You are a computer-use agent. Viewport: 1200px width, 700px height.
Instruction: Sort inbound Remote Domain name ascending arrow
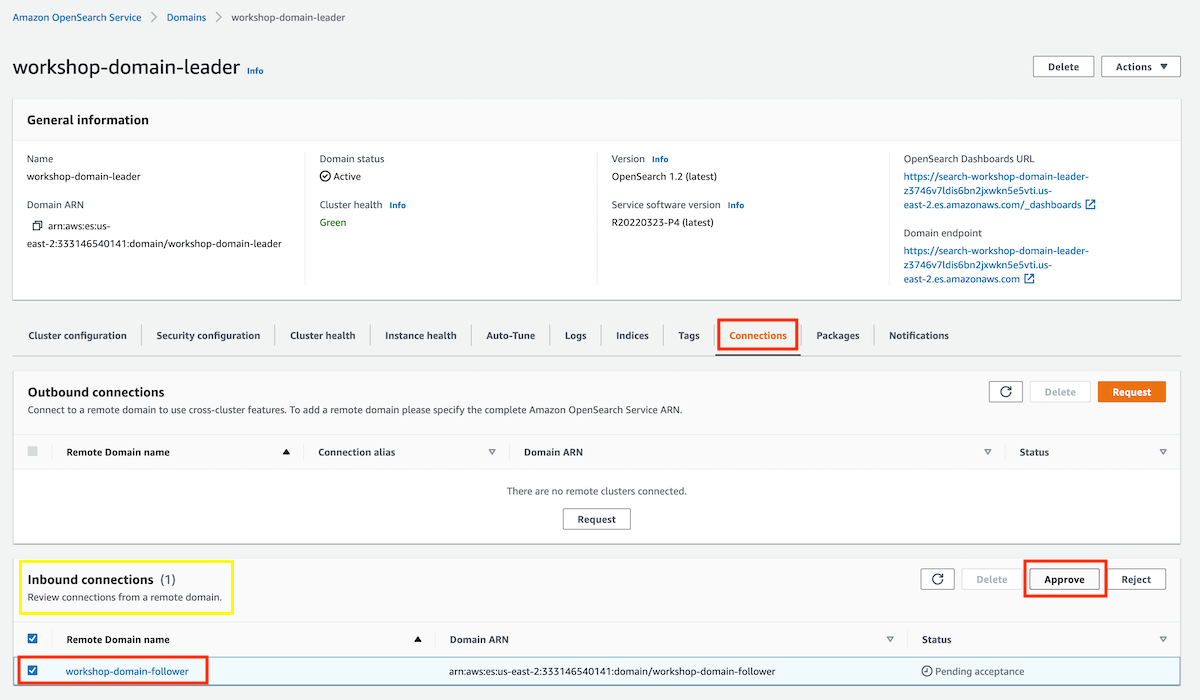point(417,639)
